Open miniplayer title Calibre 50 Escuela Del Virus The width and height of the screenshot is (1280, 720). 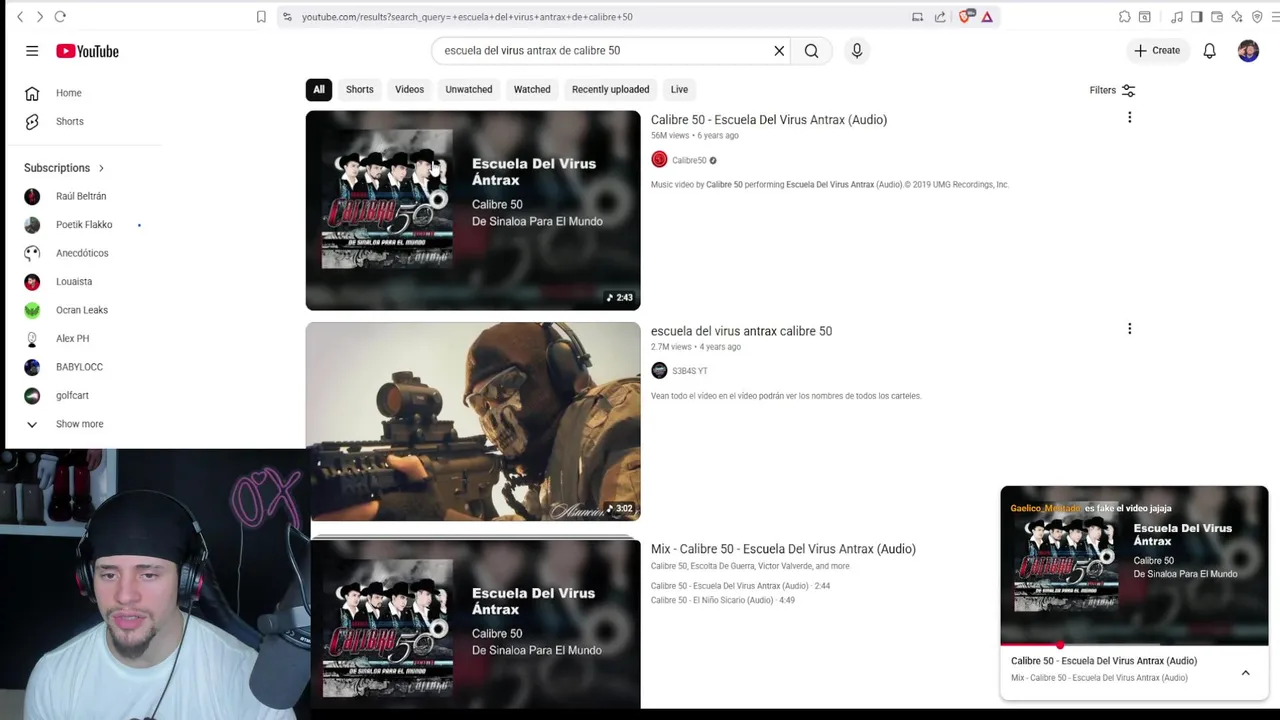(x=1104, y=661)
